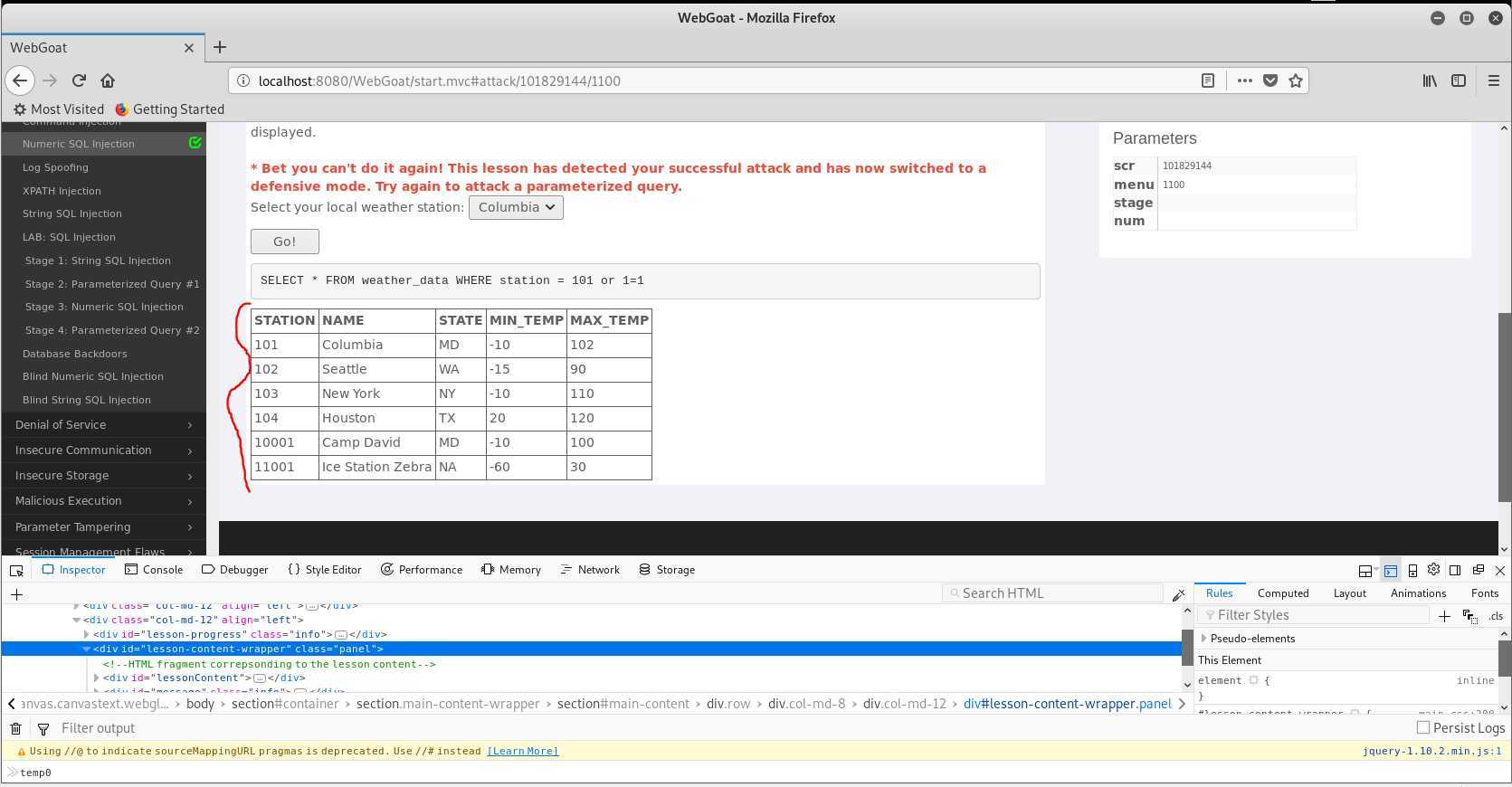Open Most Visited bookmarks folder

click(58, 109)
